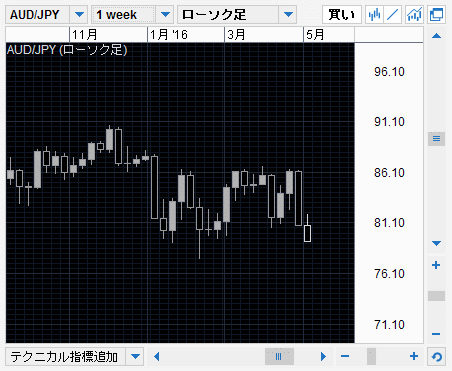Viewport: 452px width, 371px height.
Task: Move price axis up with top arrow
Action: coord(436,36)
